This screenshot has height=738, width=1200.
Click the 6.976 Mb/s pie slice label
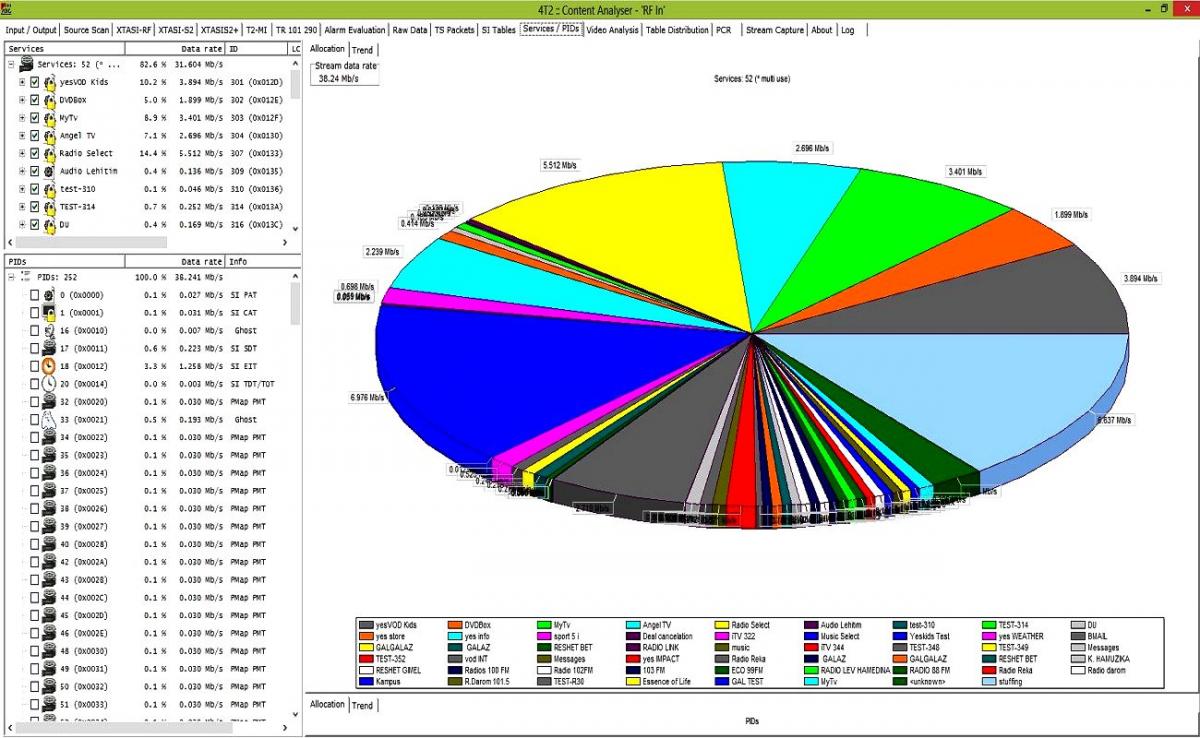tap(367, 397)
